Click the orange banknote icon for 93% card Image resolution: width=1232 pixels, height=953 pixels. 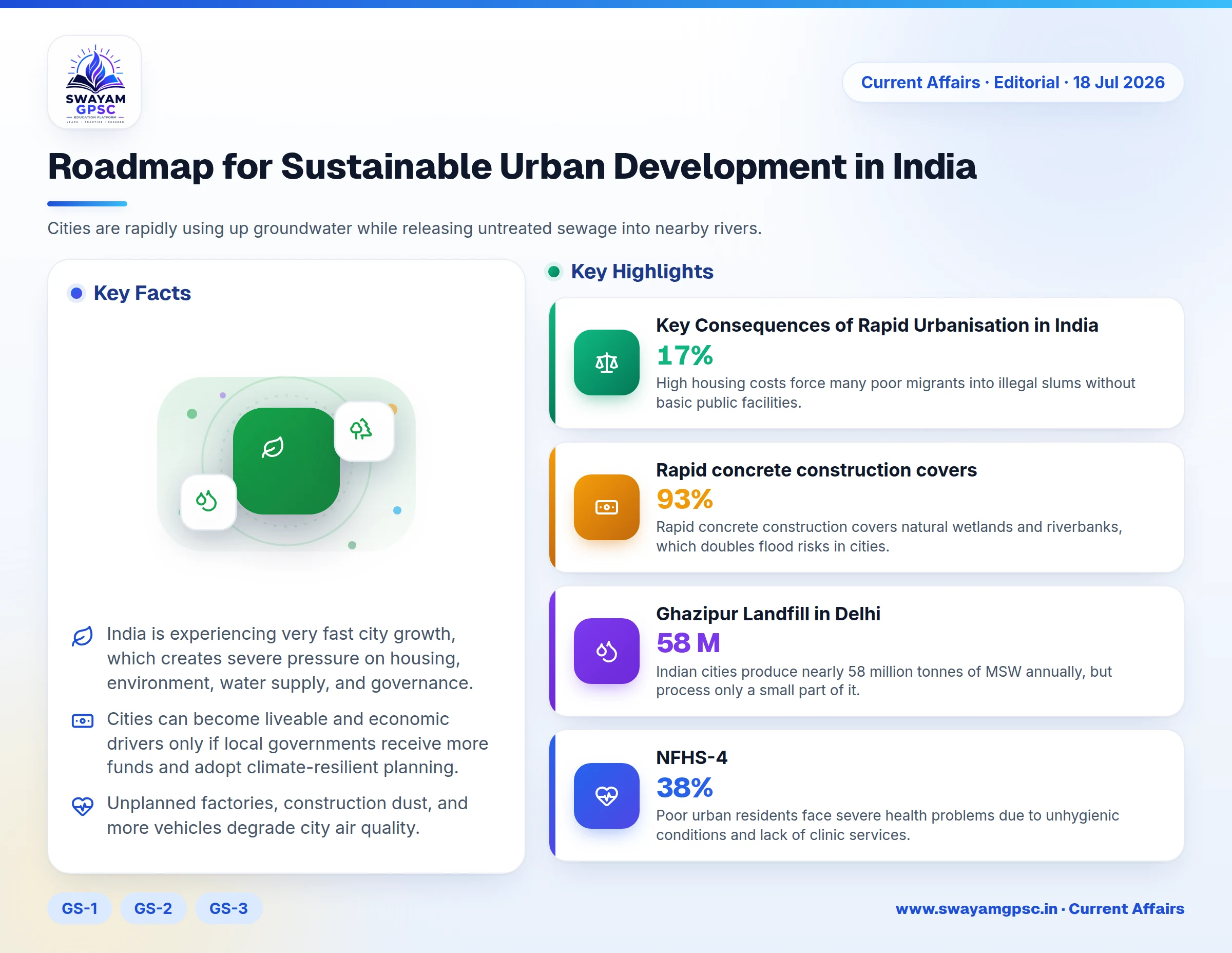(x=606, y=507)
